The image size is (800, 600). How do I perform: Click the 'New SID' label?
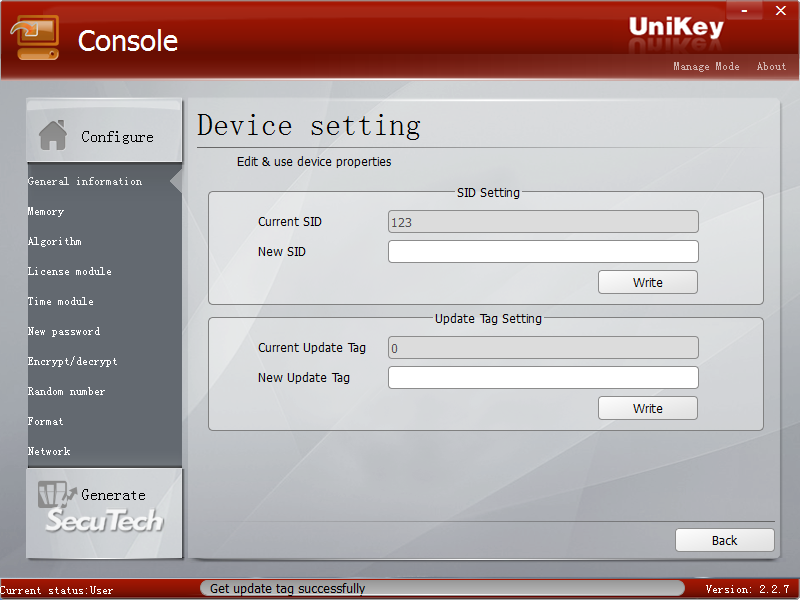[x=282, y=252]
